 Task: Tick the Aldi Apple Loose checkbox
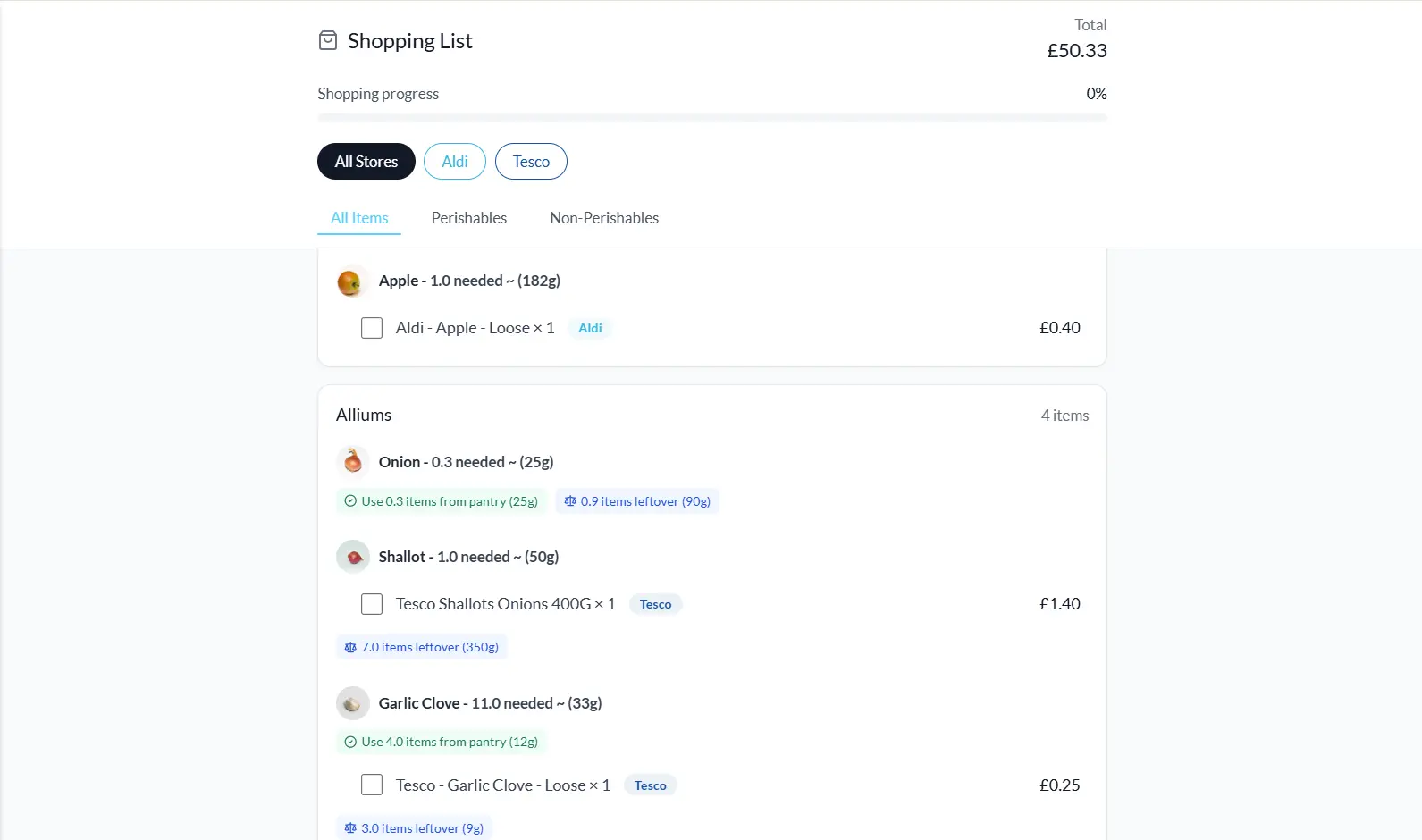point(372,328)
